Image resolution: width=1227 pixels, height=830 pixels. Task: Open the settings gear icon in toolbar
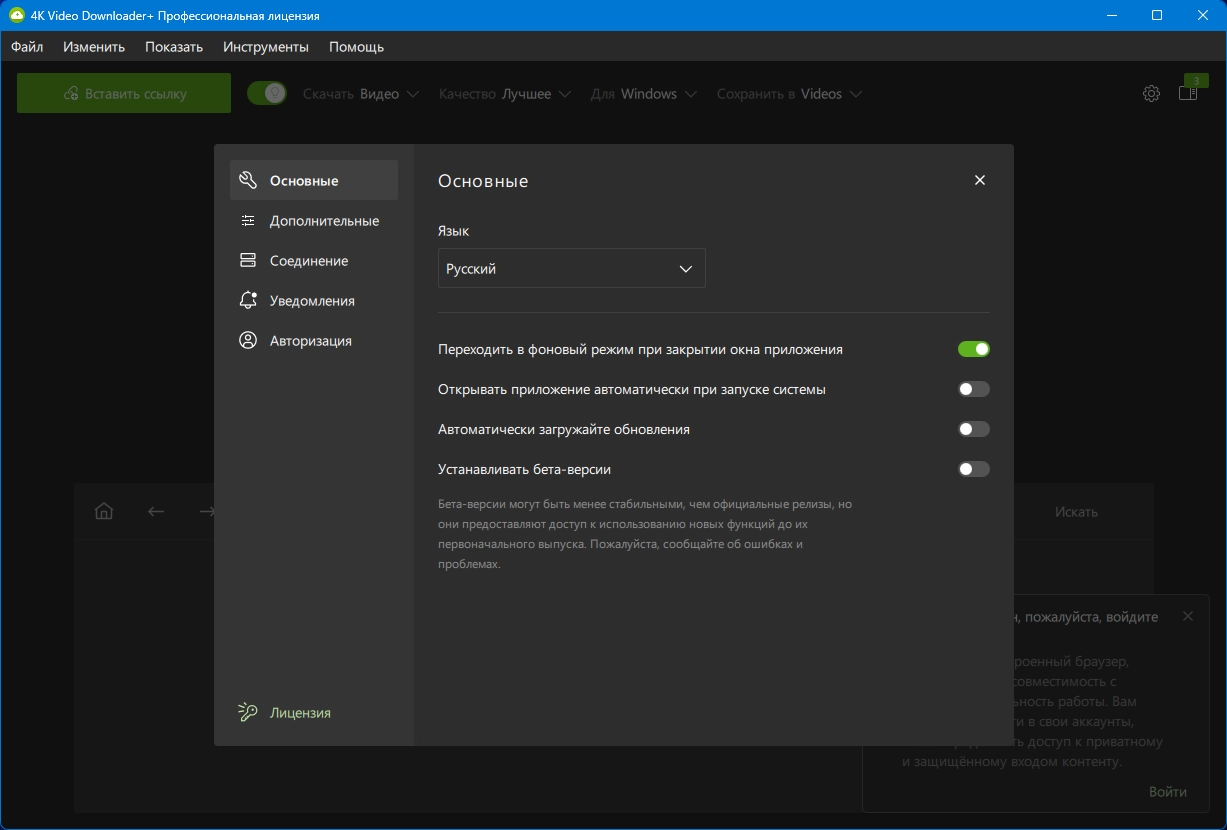[x=1151, y=94]
